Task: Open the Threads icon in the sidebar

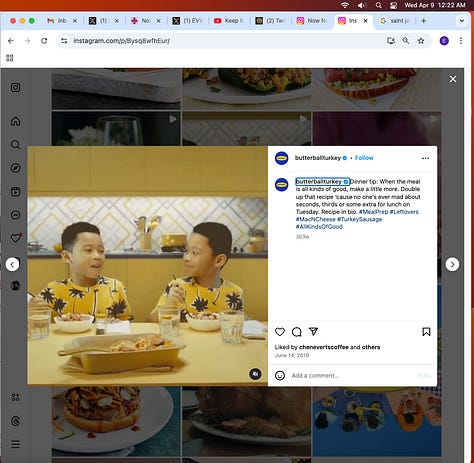Action: pyautogui.click(x=15, y=421)
